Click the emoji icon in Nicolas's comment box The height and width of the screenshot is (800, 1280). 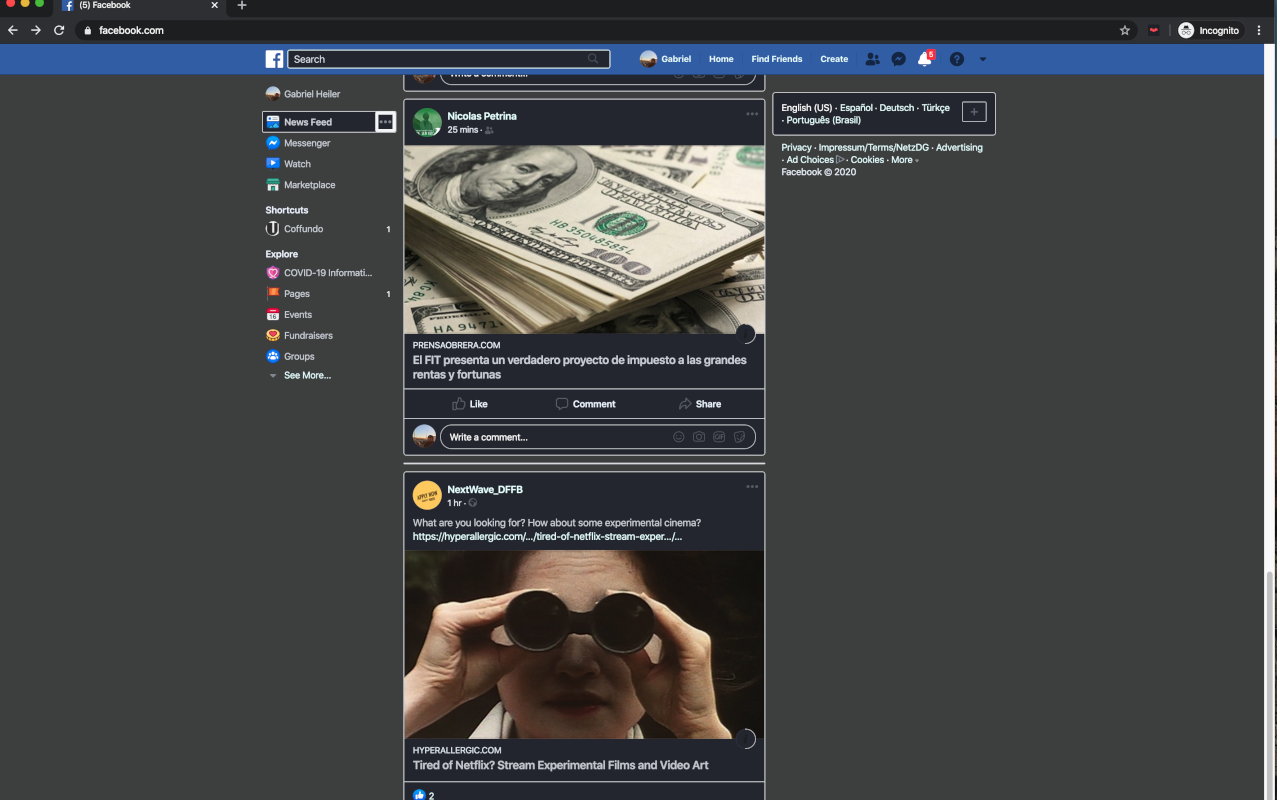tap(679, 437)
